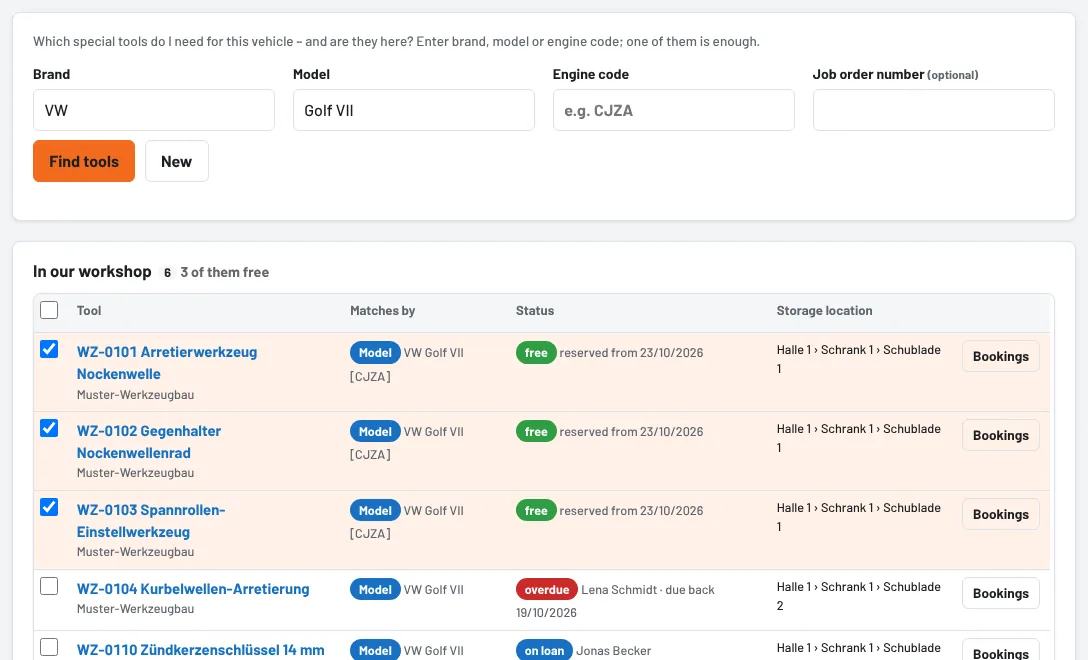Open Bookings for WZ-0103 row
This screenshot has height=660, width=1088.
coord(1001,514)
